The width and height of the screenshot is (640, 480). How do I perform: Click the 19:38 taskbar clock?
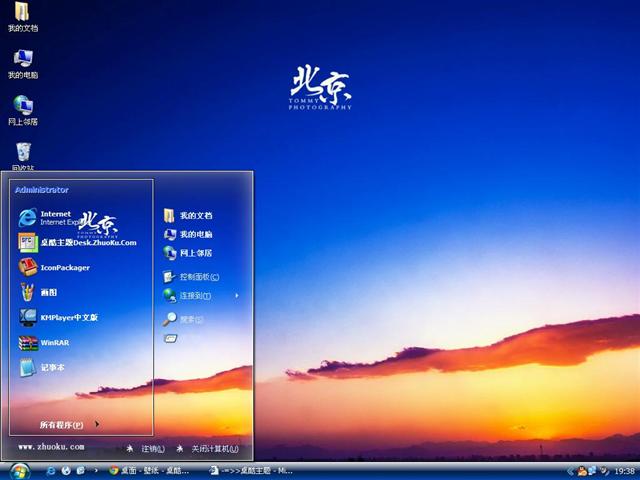[x=624, y=472]
